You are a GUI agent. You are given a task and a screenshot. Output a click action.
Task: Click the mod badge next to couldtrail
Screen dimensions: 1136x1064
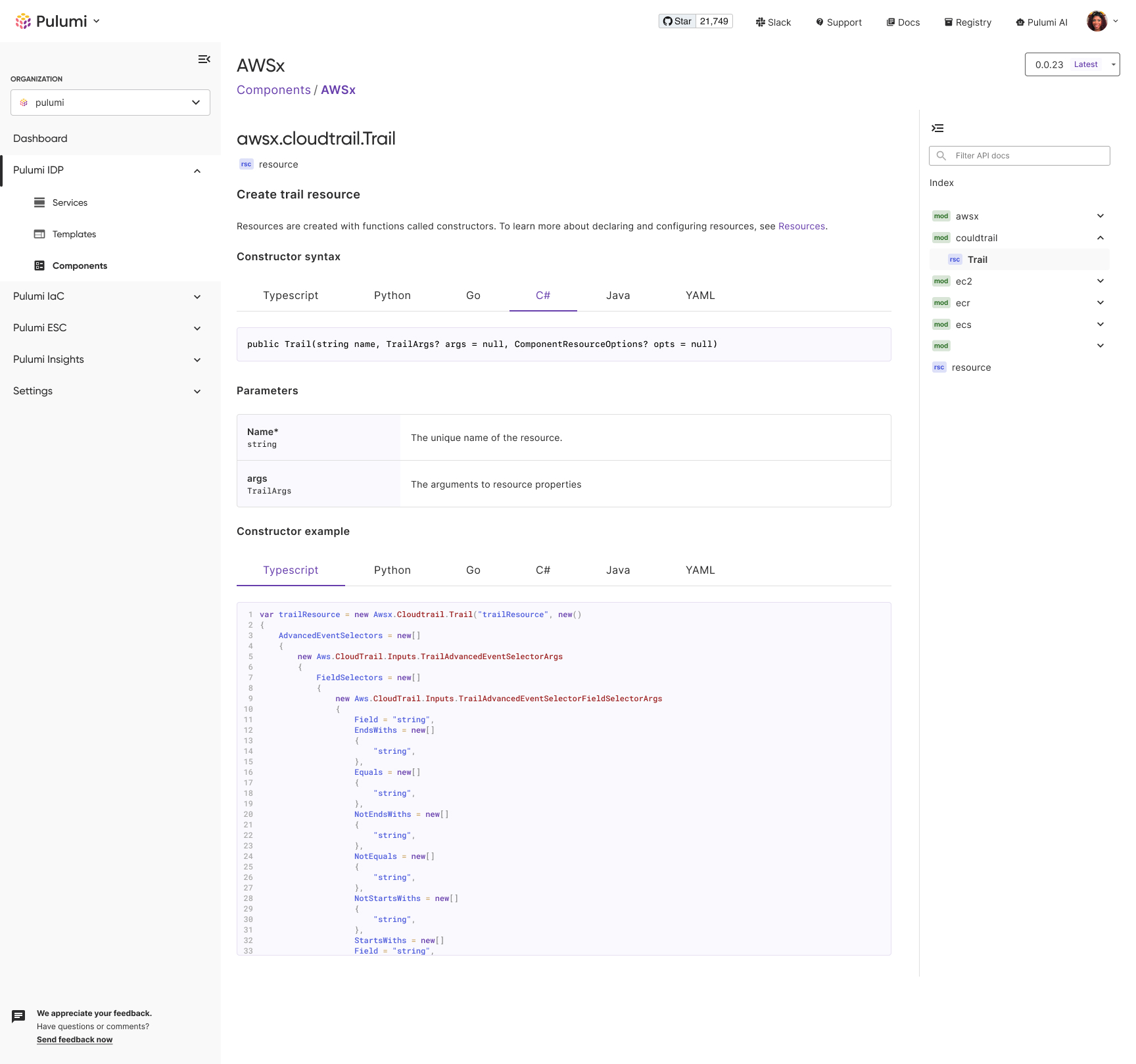pos(941,238)
